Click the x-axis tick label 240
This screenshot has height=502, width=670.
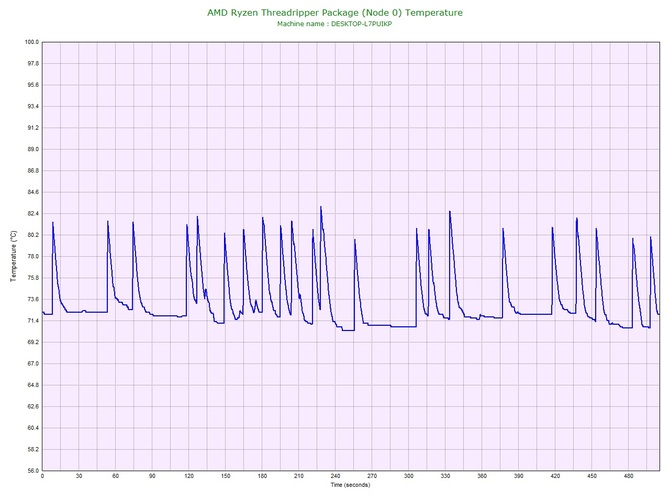coord(335,476)
